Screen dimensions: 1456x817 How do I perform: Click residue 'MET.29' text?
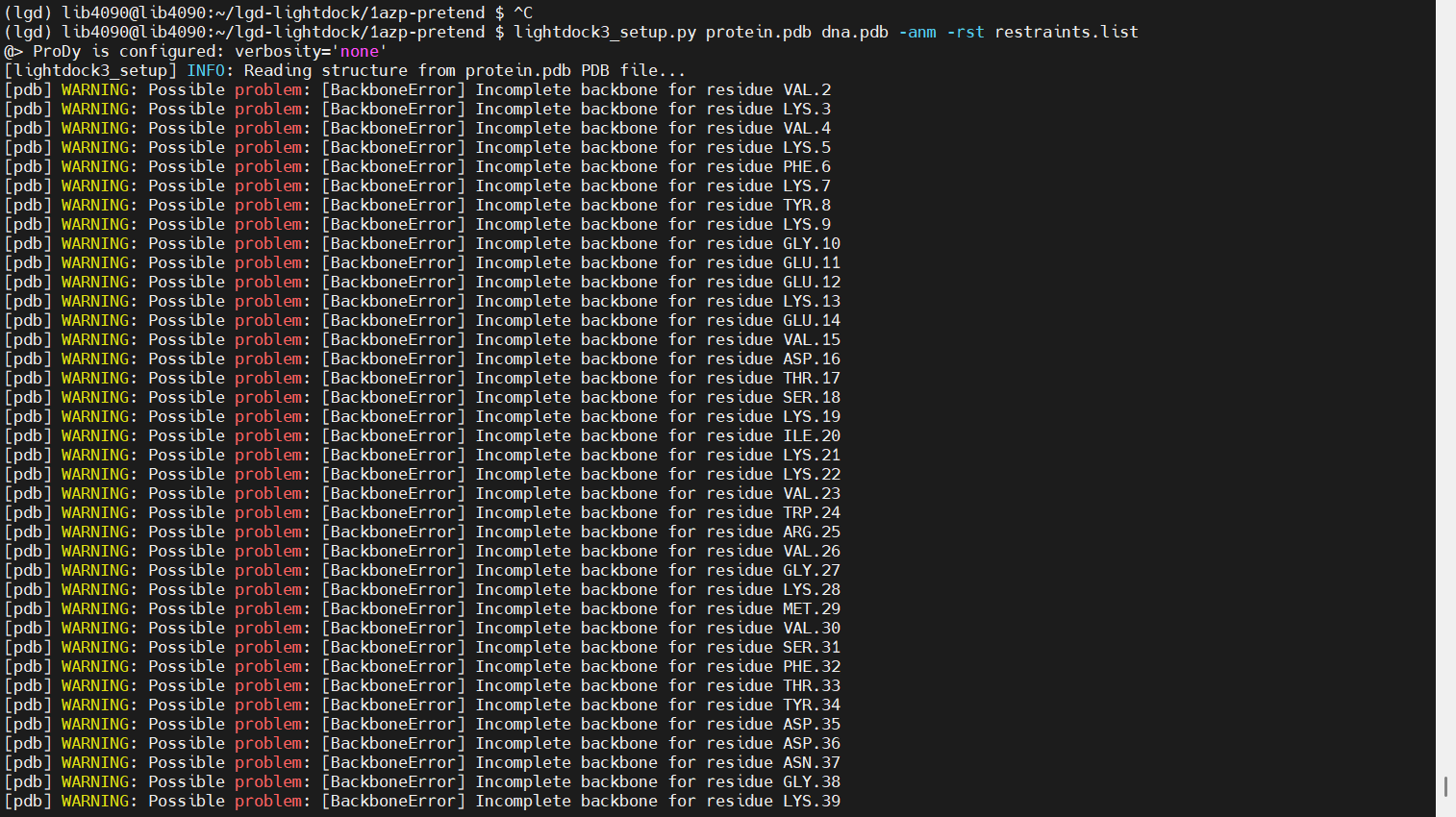[812, 608]
